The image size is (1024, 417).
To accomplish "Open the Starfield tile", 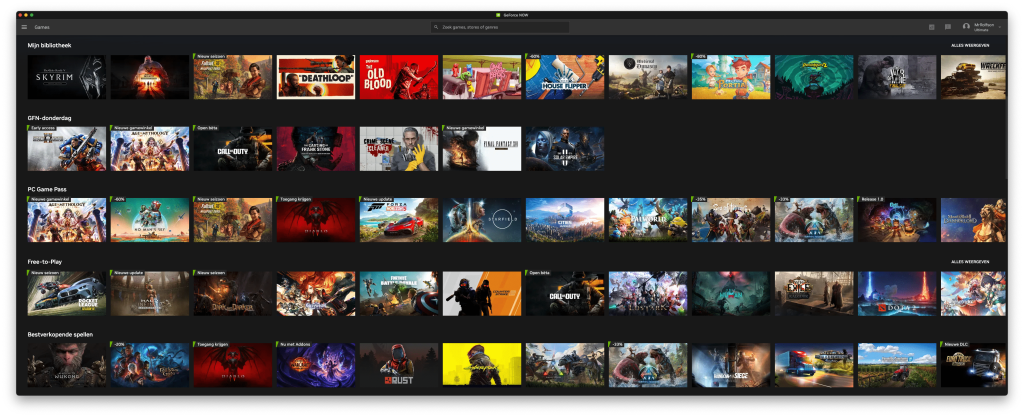I will 482,221.
